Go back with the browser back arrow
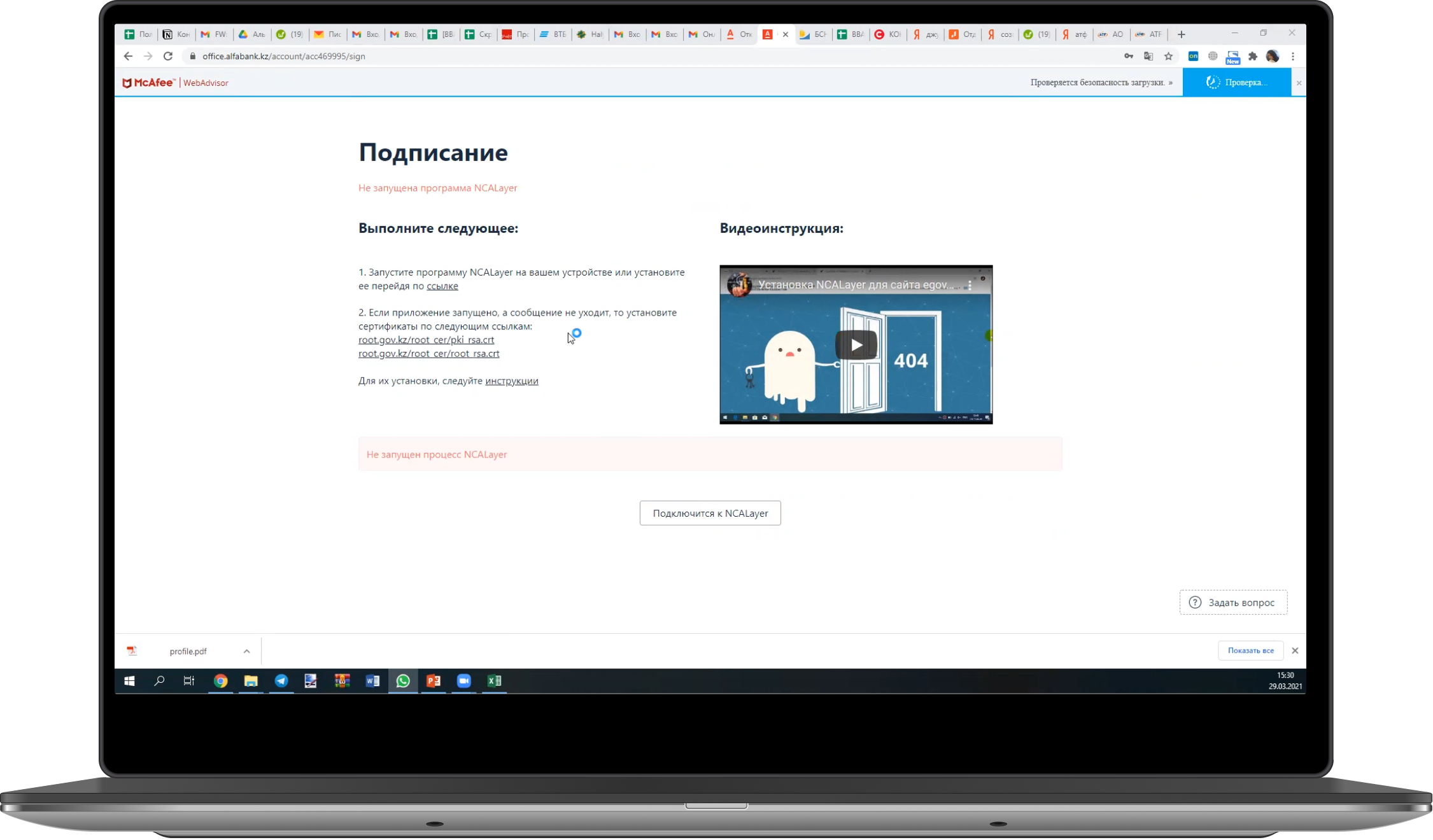Screen dimensions: 1433x840 click(128, 56)
